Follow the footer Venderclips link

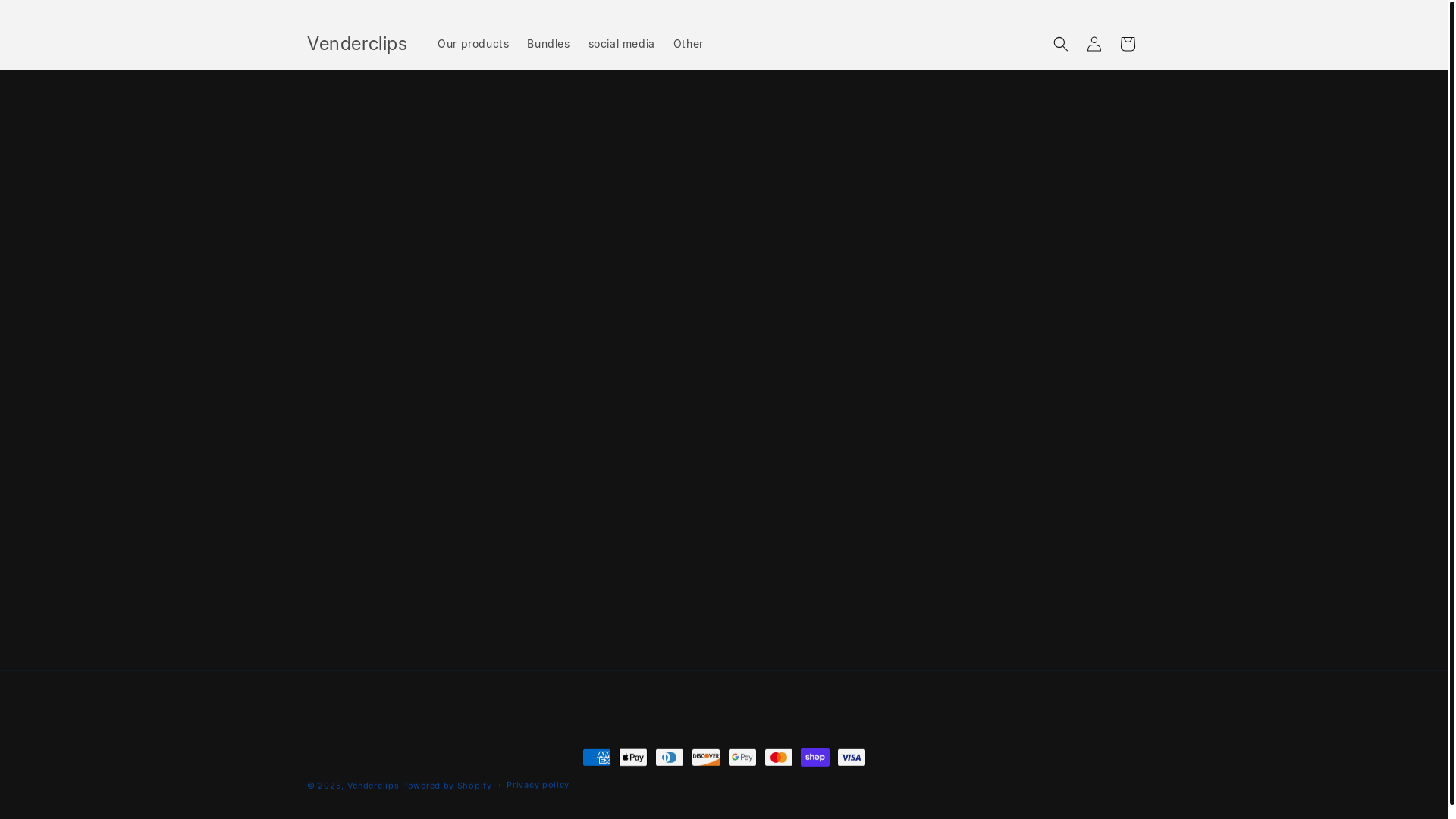pos(373,786)
